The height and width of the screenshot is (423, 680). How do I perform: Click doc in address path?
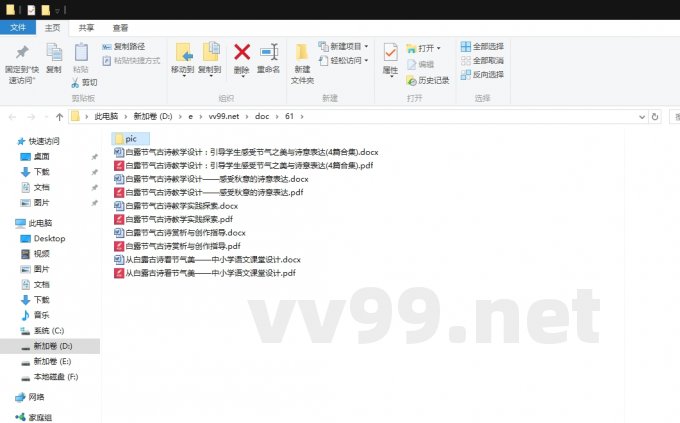click(262, 116)
